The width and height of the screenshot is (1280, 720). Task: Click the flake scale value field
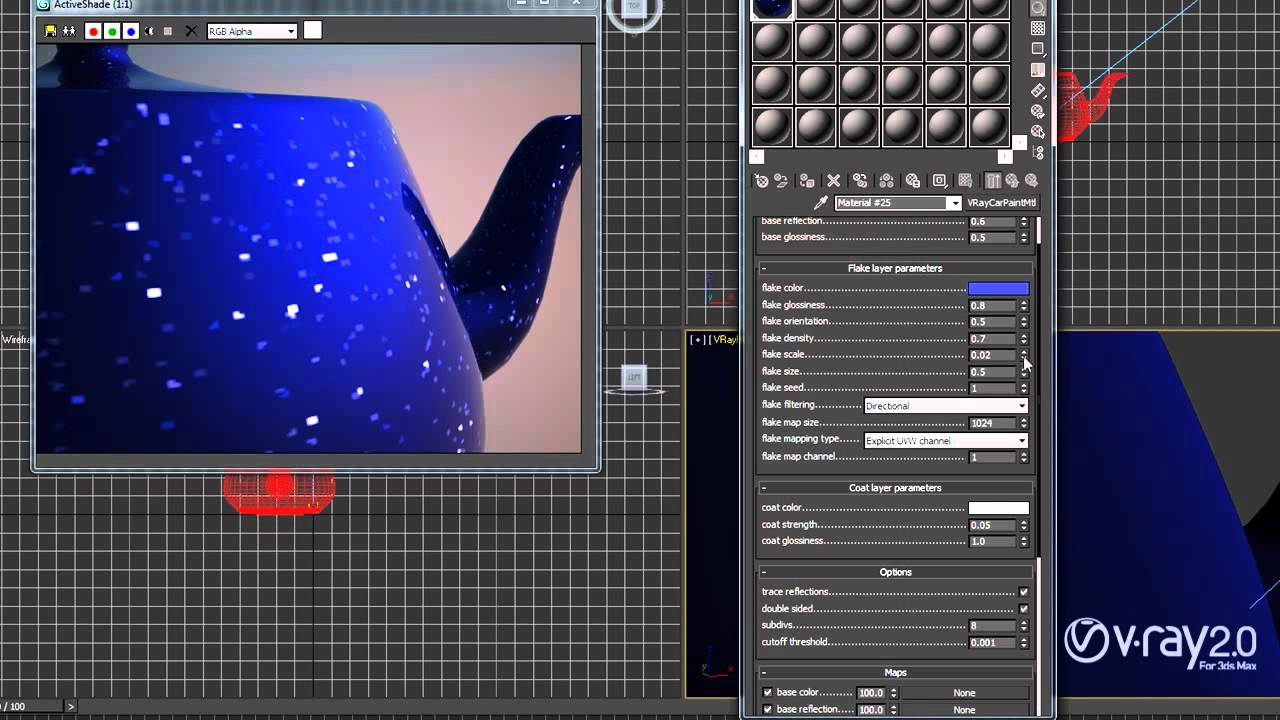tap(992, 355)
